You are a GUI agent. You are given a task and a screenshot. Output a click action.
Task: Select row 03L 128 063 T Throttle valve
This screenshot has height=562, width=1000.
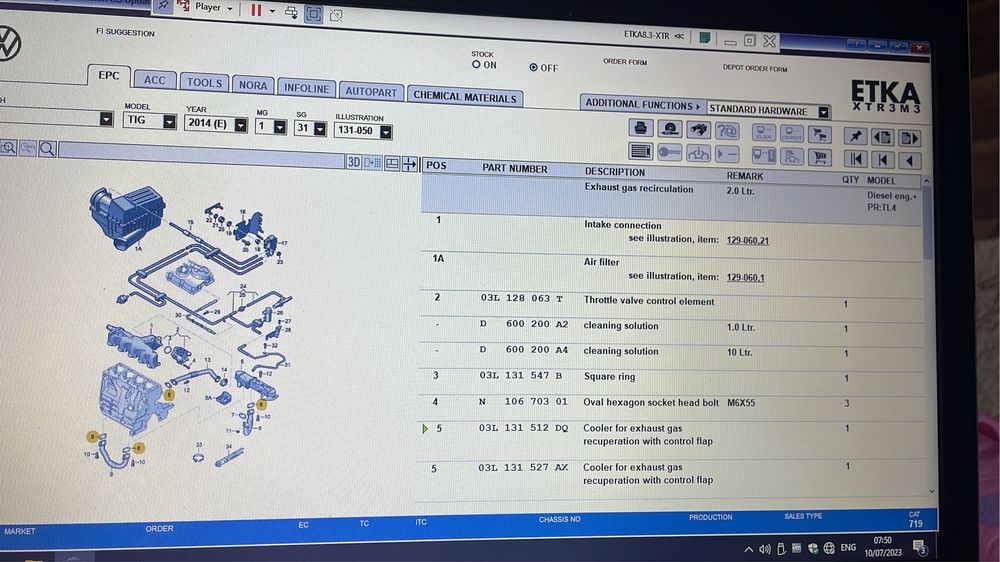pos(673,300)
